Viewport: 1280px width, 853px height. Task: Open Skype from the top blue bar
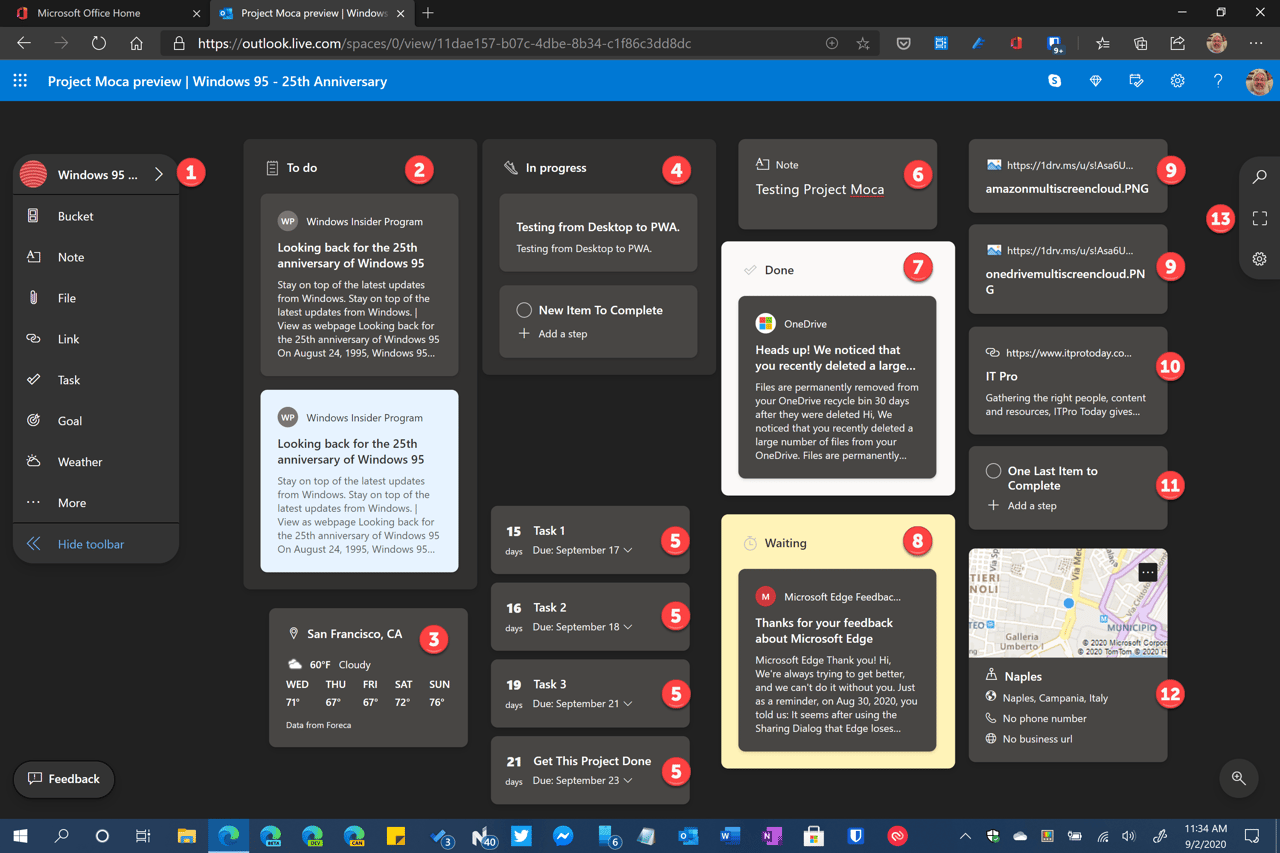click(x=1054, y=81)
